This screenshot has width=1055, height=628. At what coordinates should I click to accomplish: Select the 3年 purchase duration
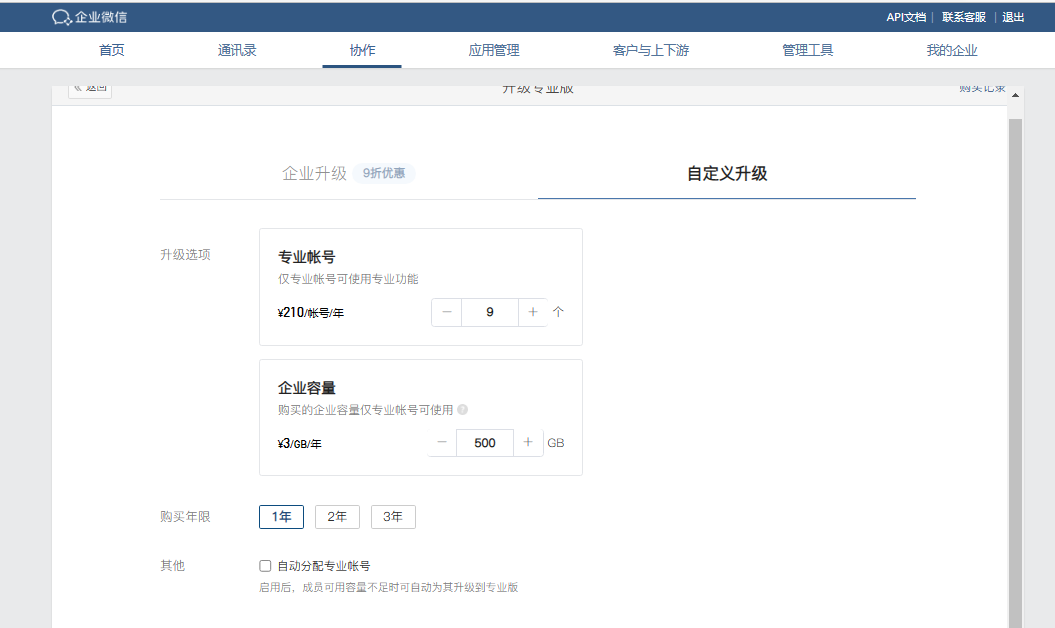click(x=393, y=517)
